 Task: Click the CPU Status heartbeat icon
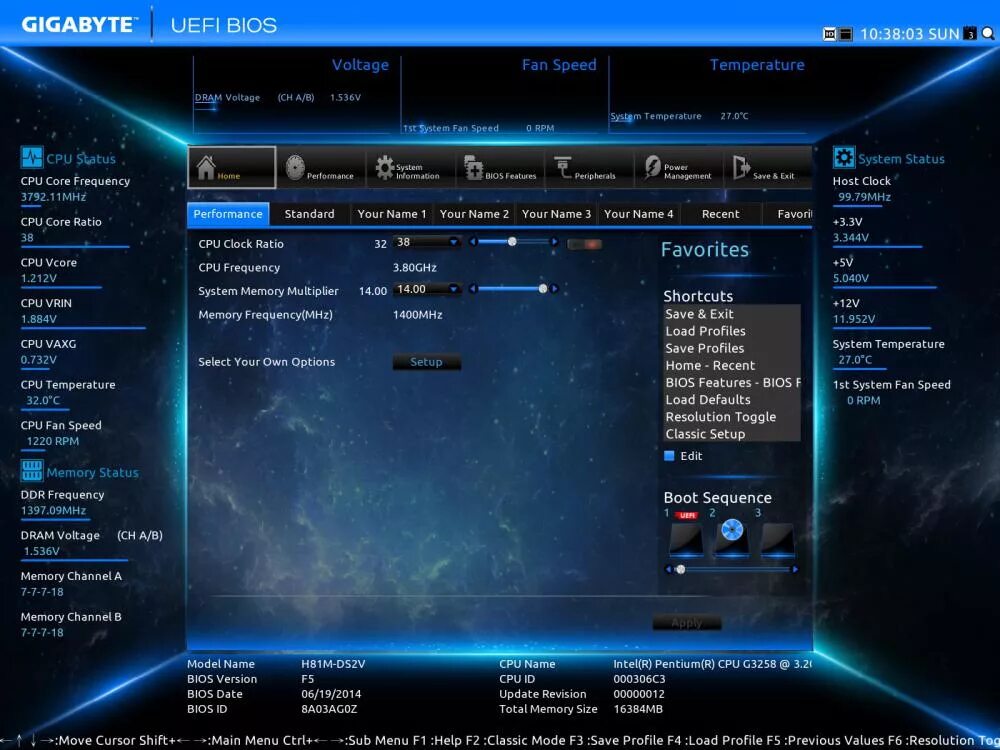pos(31,157)
